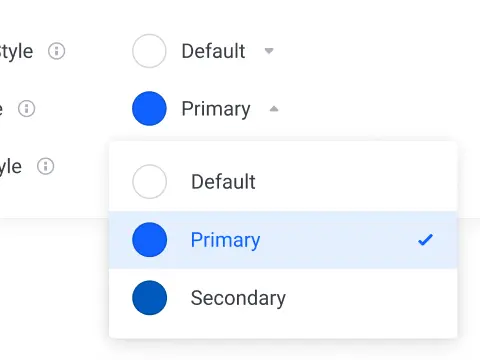This screenshot has height=360, width=480.
Task: Click the blue checkmark on Primary option
Action: click(425, 240)
